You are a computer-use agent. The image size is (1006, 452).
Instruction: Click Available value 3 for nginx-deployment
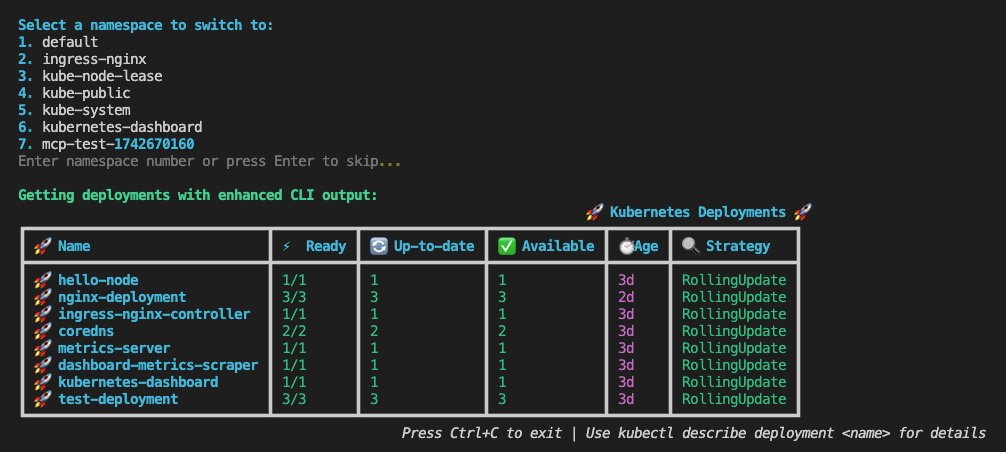(x=502, y=297)
